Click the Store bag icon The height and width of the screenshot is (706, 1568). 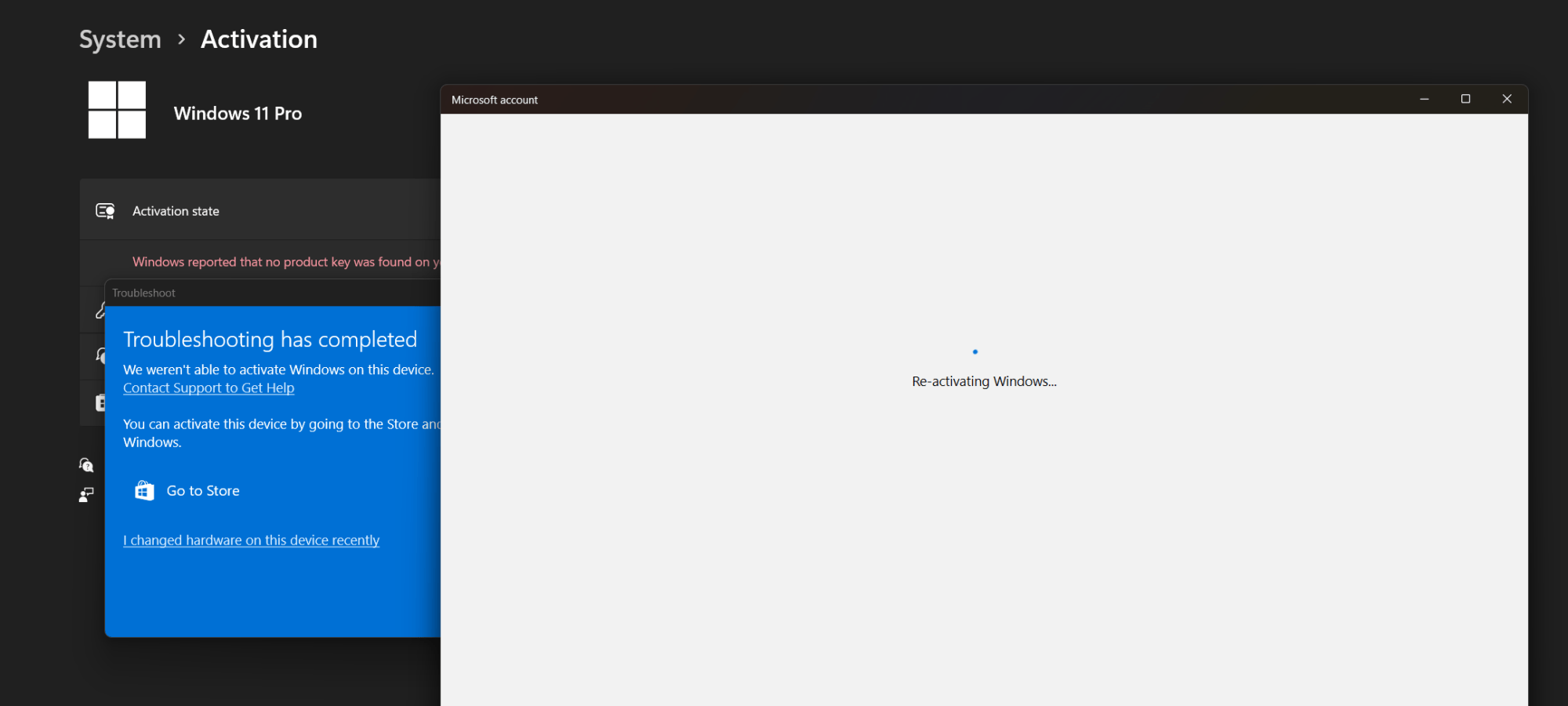point(144,491)
